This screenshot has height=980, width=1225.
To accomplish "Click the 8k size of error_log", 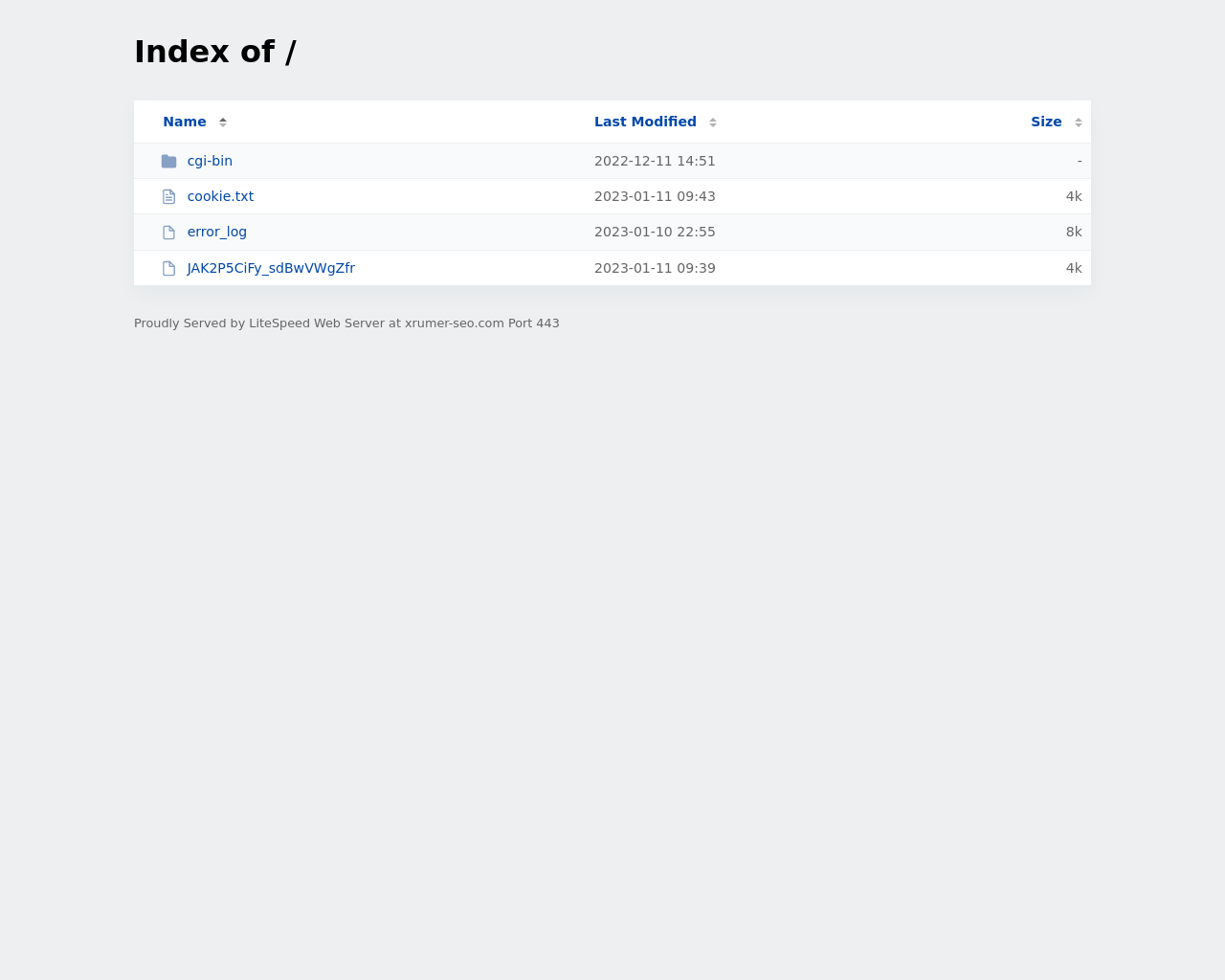I will tap(1074, 232).
